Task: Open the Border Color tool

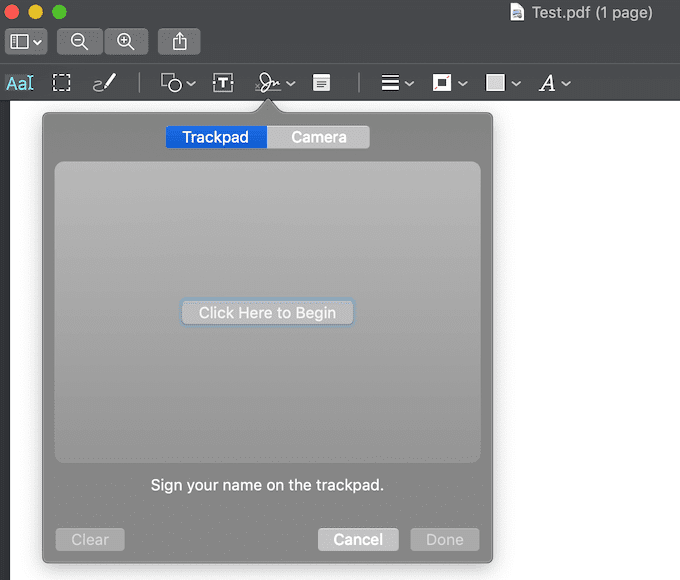Action: pos(442,82)
